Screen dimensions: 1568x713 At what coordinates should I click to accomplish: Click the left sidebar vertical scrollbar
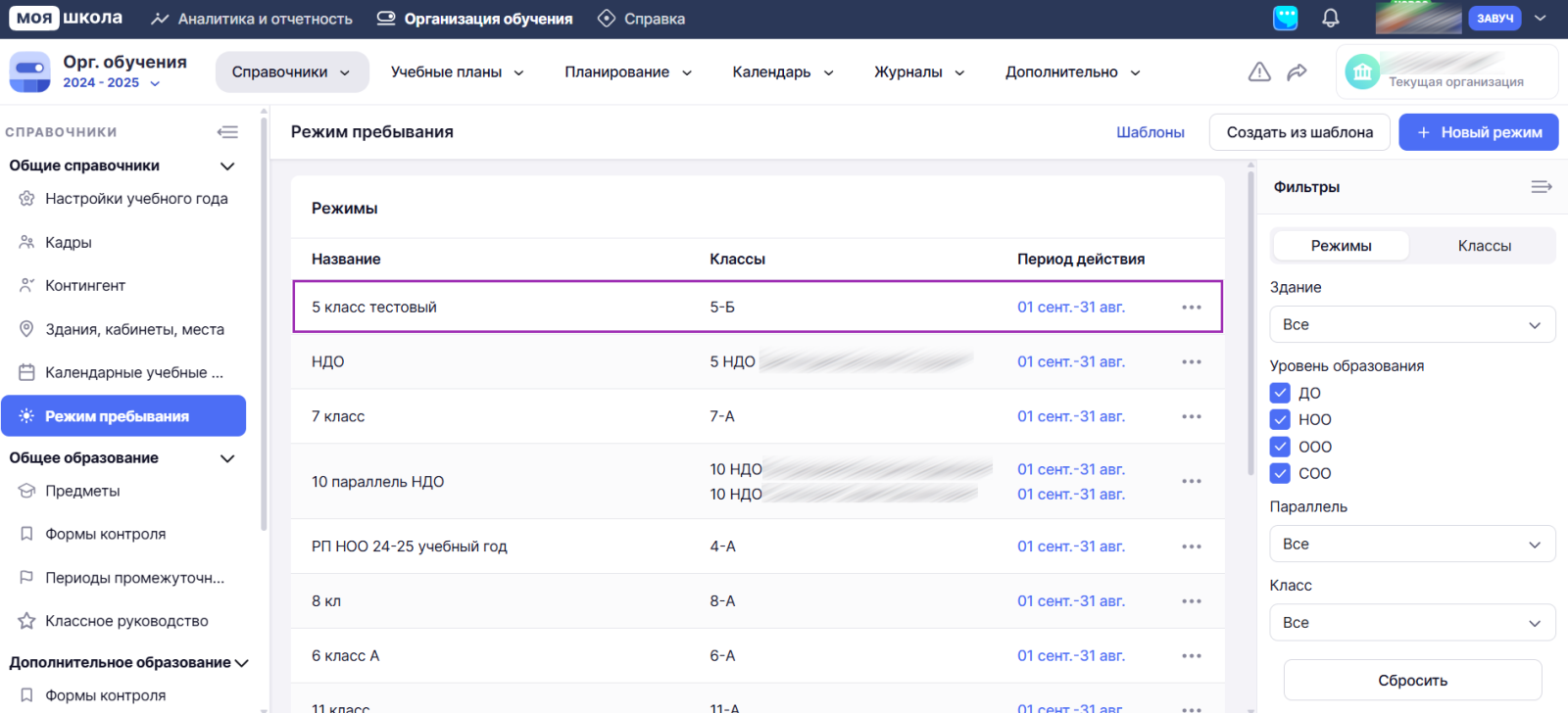264,323
